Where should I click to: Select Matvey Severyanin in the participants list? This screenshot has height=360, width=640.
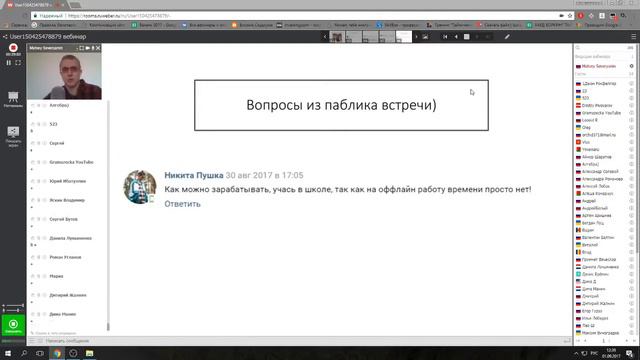click(x=599, y=66)
